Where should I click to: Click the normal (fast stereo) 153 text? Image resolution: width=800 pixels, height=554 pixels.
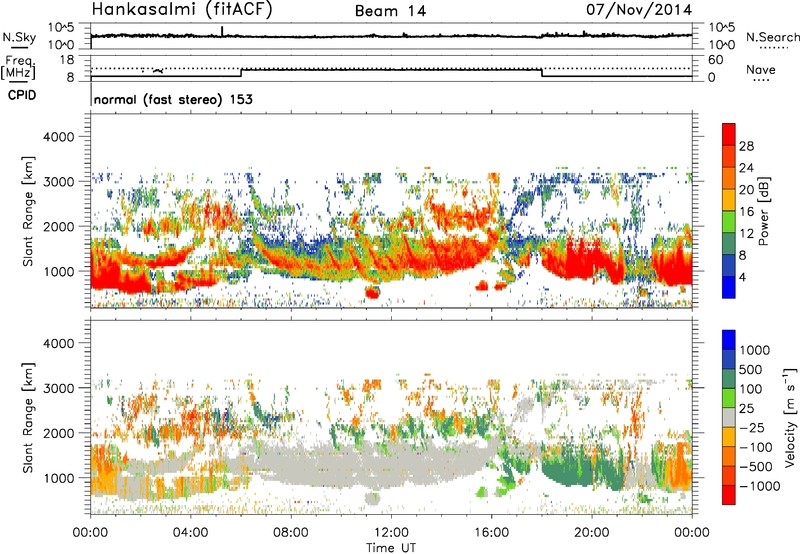[173, 99]
